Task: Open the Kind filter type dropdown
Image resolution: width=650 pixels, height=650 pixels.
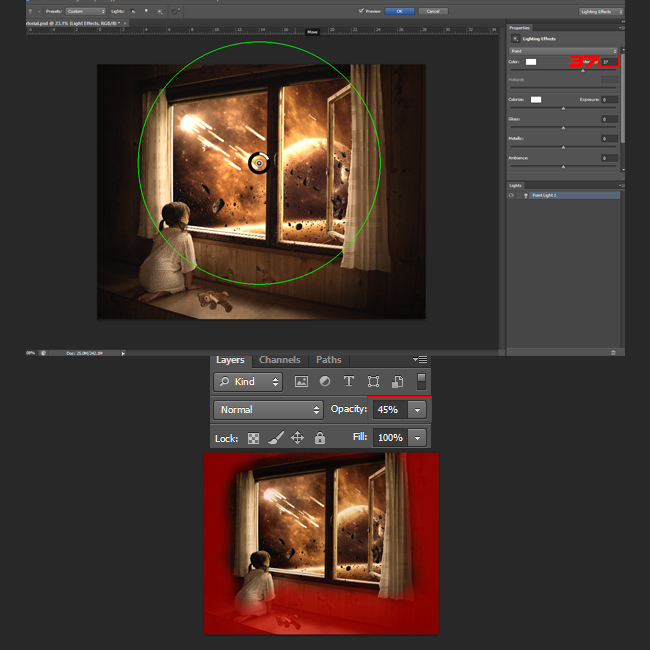Action: [248, 382]
